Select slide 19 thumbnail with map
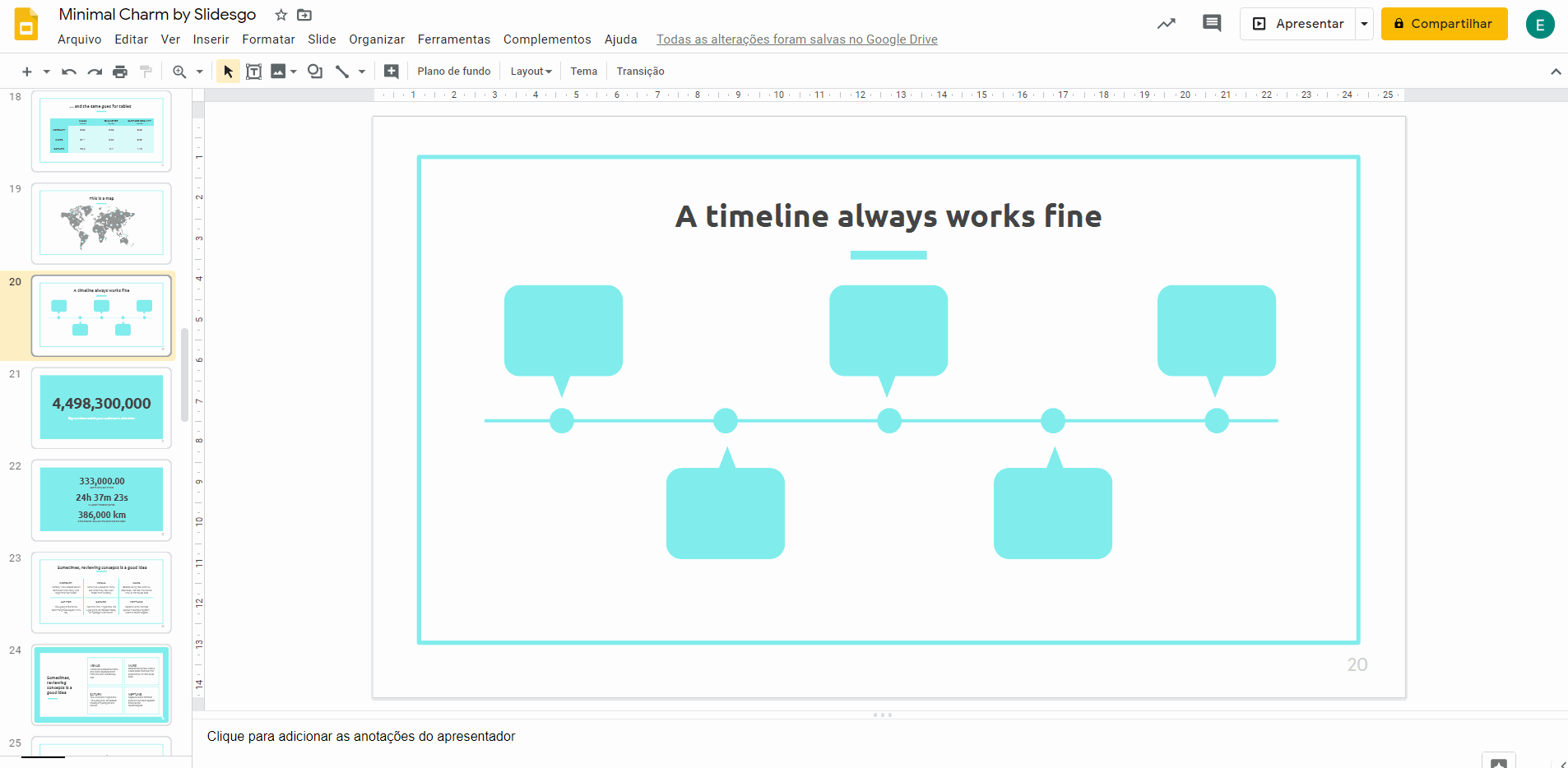The image size is (1568, 768). pos(101,223)
